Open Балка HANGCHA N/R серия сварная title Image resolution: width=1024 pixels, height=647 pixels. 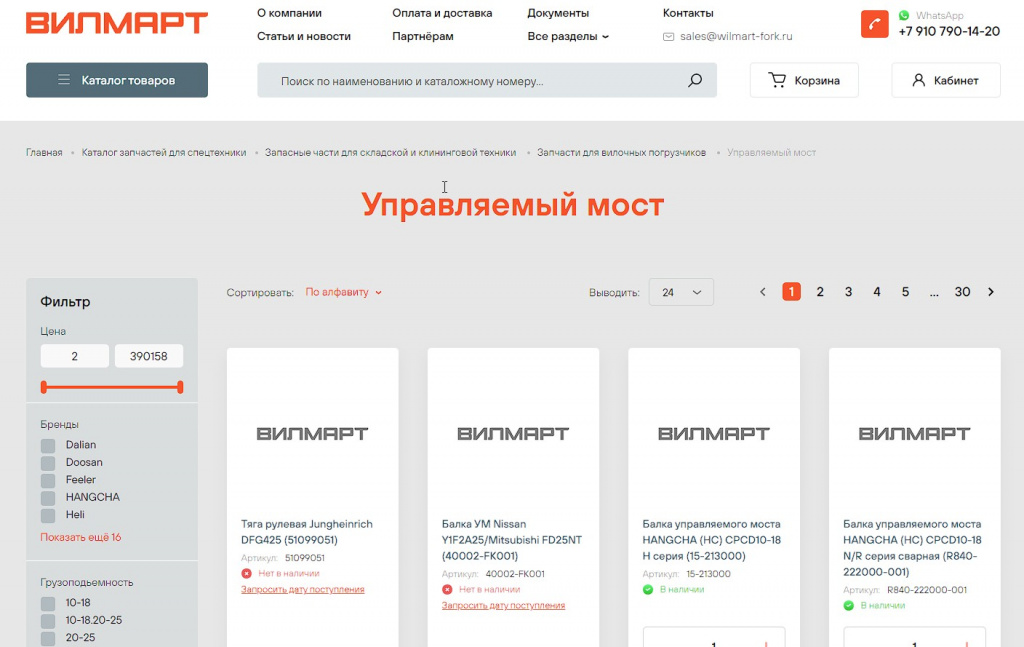[x=912, y=548]
